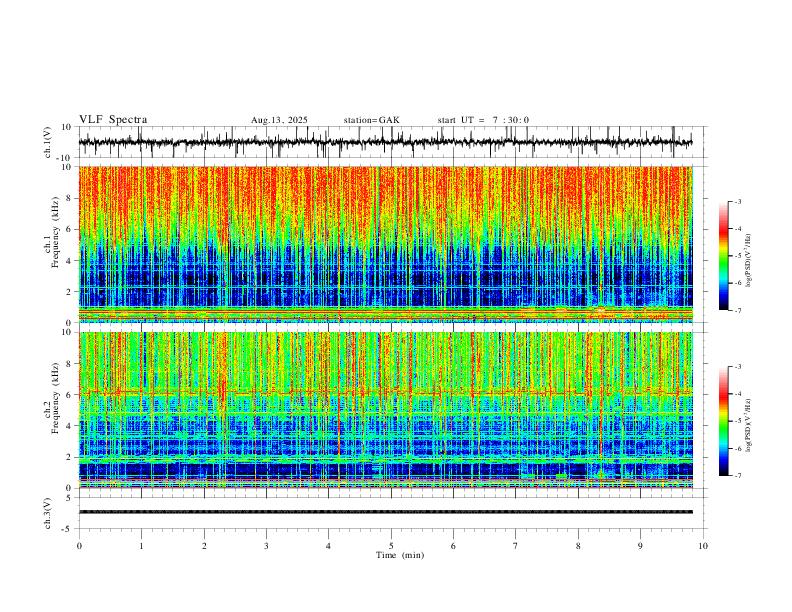This screenshot has width=792, height=612.
Task: Click the -3 label on ch.1 color bar
Action: 738,201
